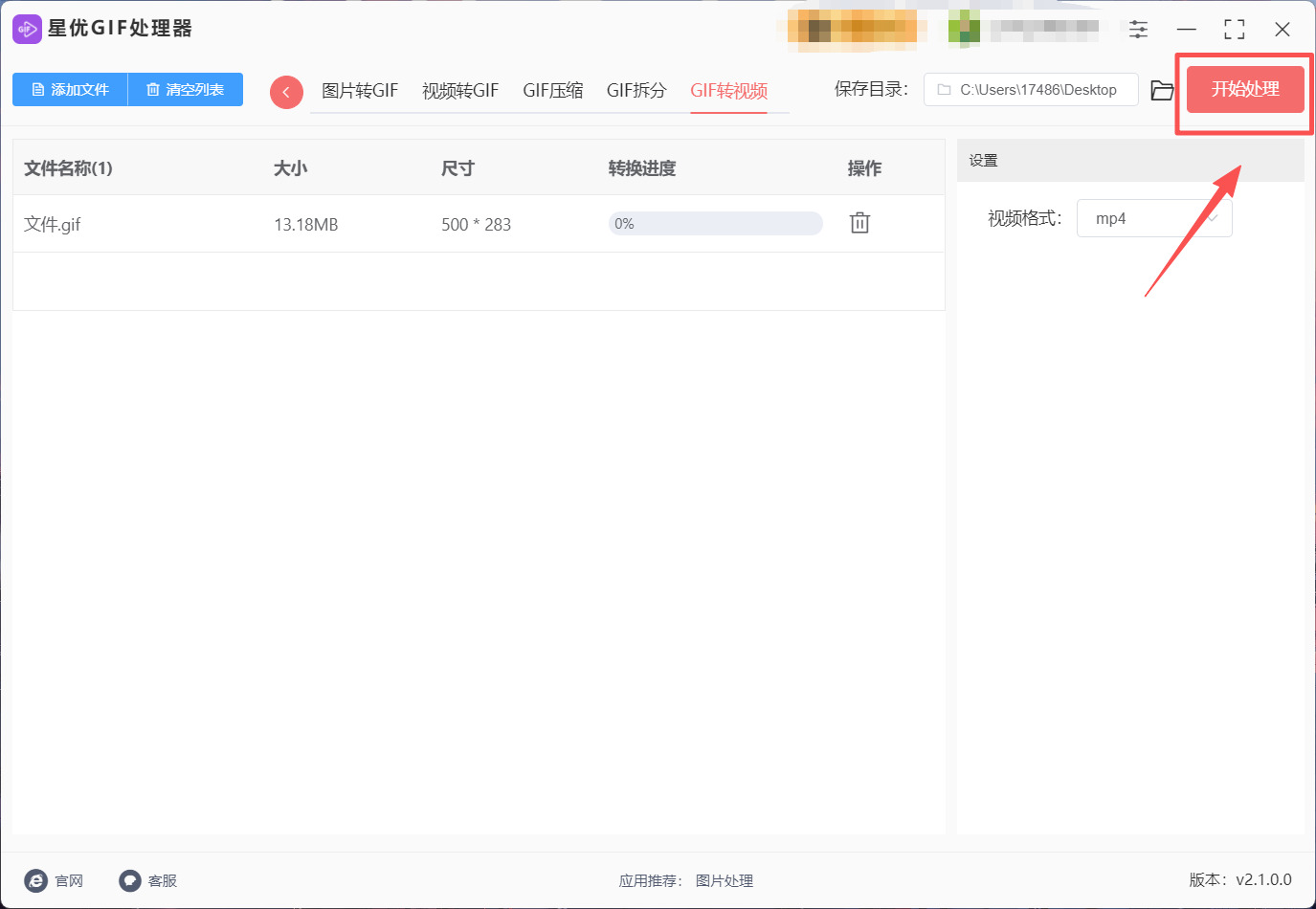Click the 文件名称(1) column header
The width and height of the screenshot is (1316, 909).
[68, 168]
